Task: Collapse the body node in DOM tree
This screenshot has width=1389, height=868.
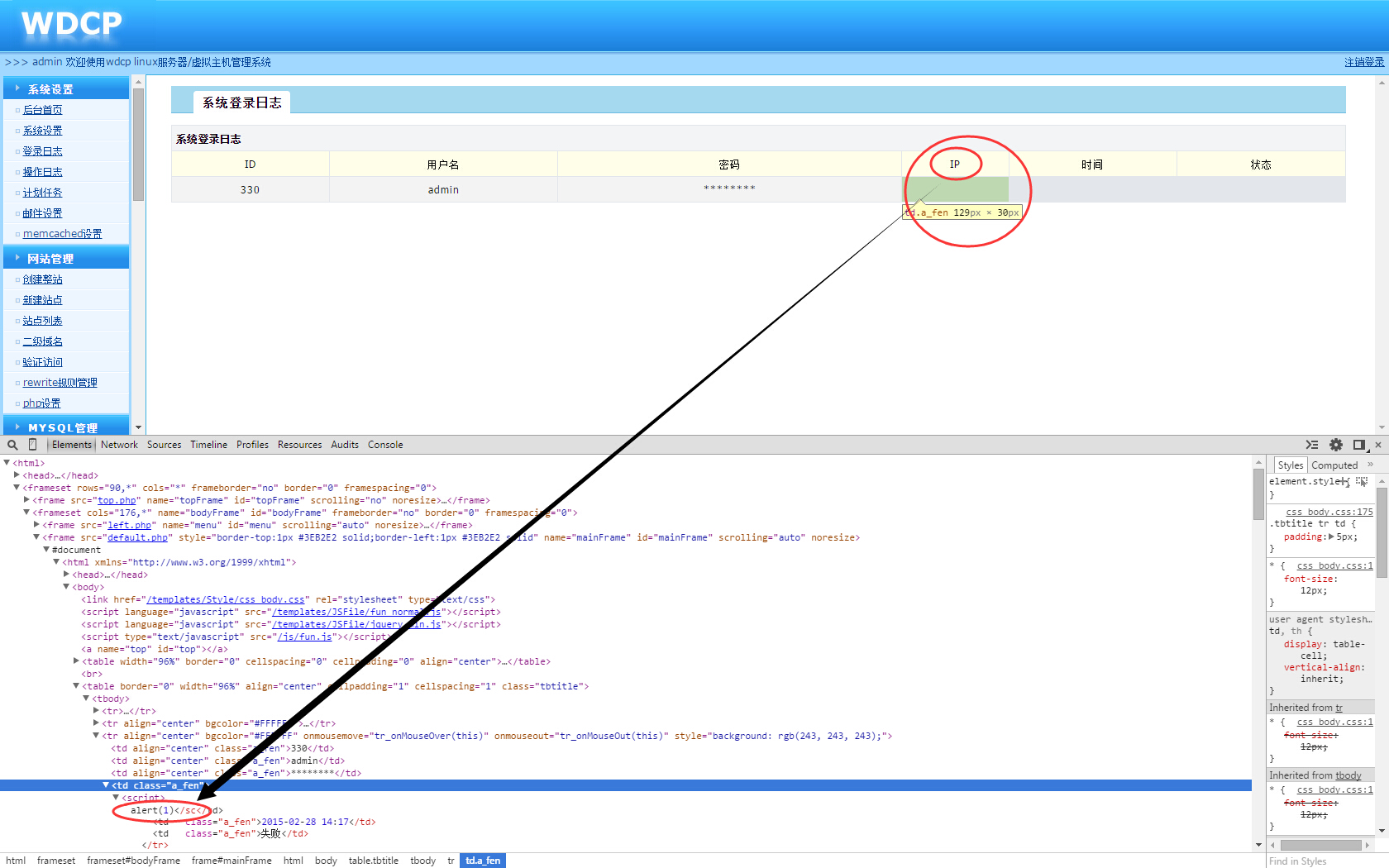Action: click(x=66, y=587)
